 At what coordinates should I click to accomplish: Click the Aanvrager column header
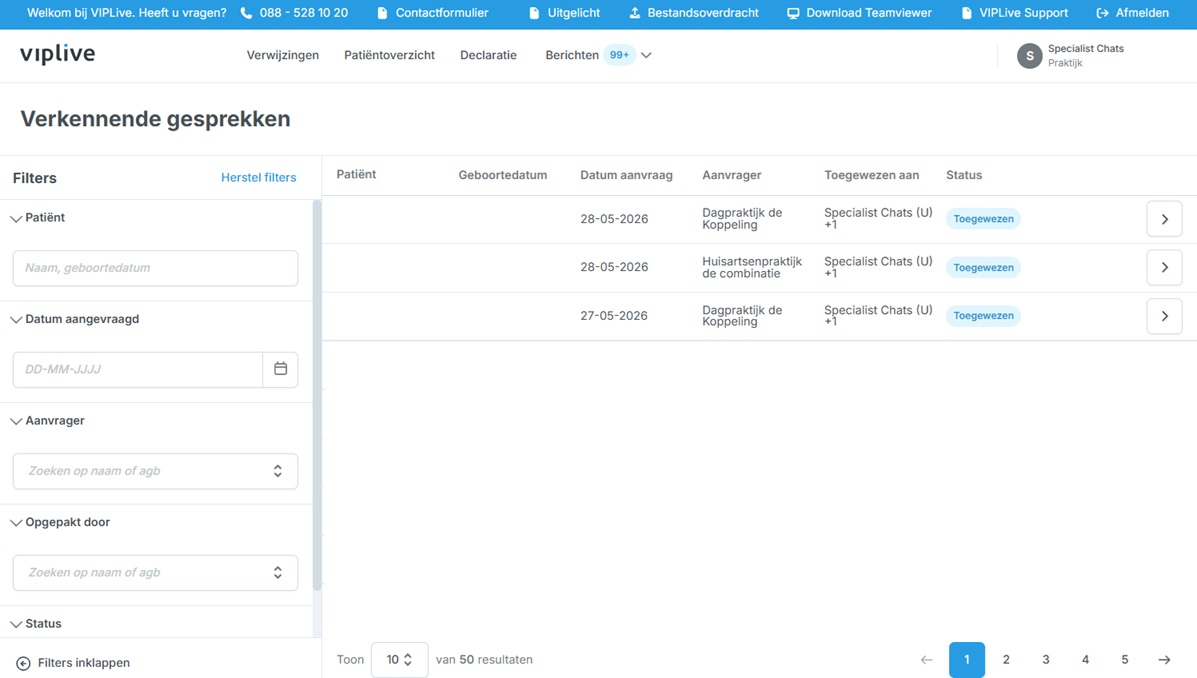[x=731, y=175]
